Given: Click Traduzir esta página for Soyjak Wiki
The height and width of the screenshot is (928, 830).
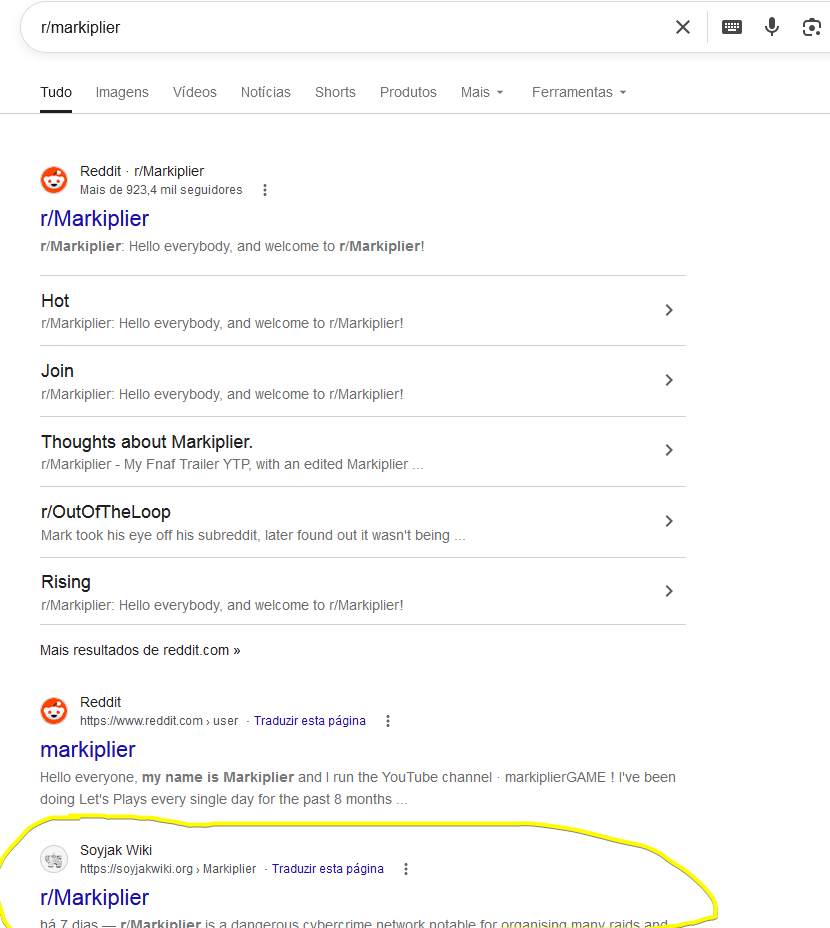Looking at the screenshot, I should point(328,869).
